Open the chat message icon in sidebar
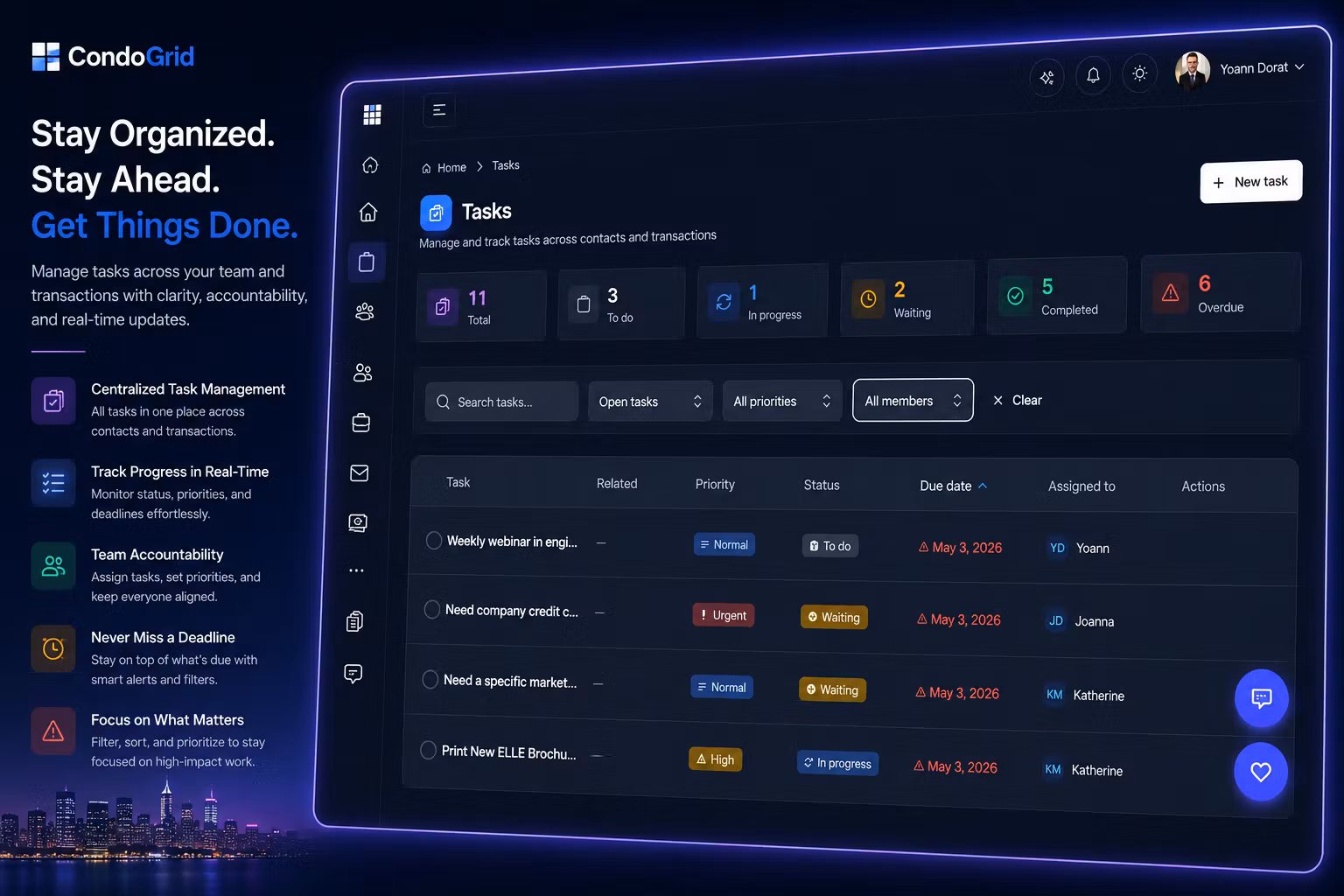Image resolution: width=1344 pixels, height=896 pixels. (x=353, y=673)
